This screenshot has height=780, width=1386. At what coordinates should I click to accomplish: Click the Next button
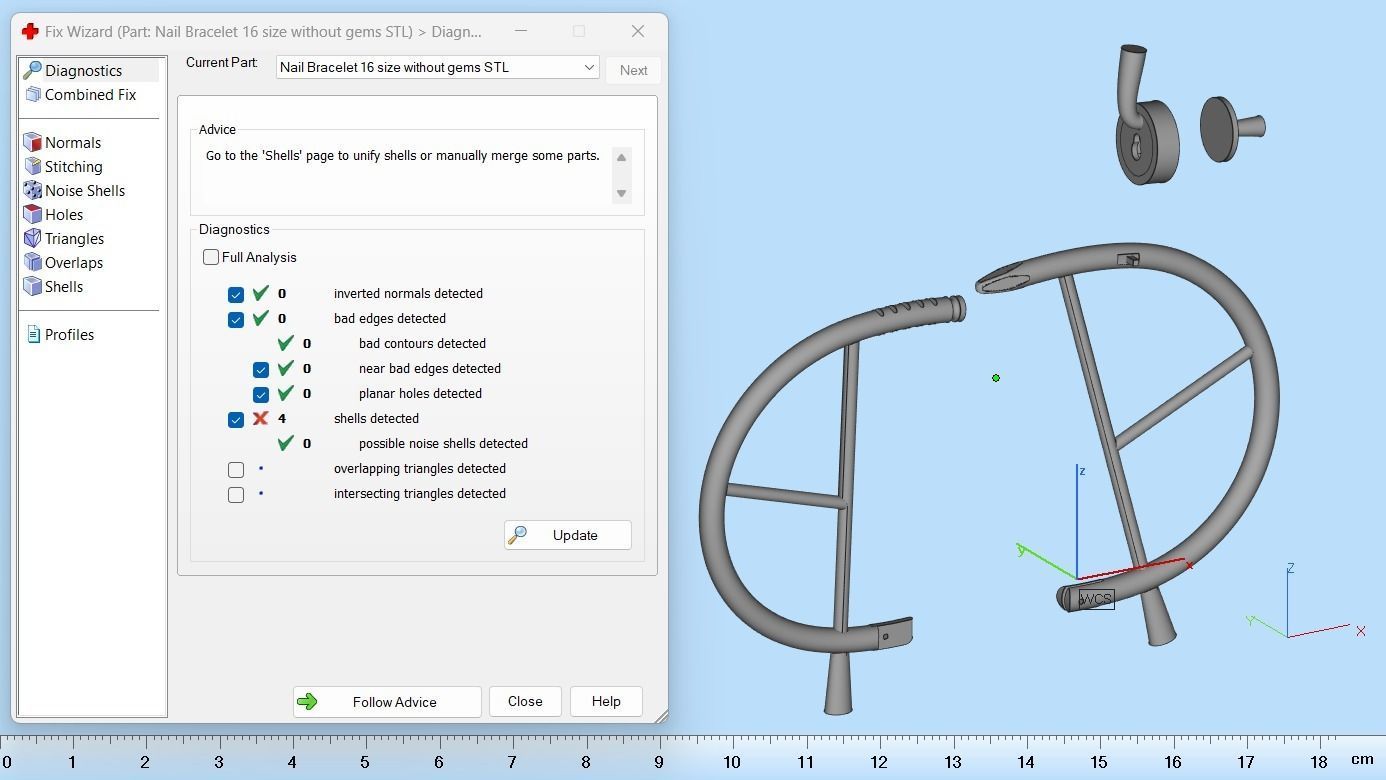click(633, 70)
